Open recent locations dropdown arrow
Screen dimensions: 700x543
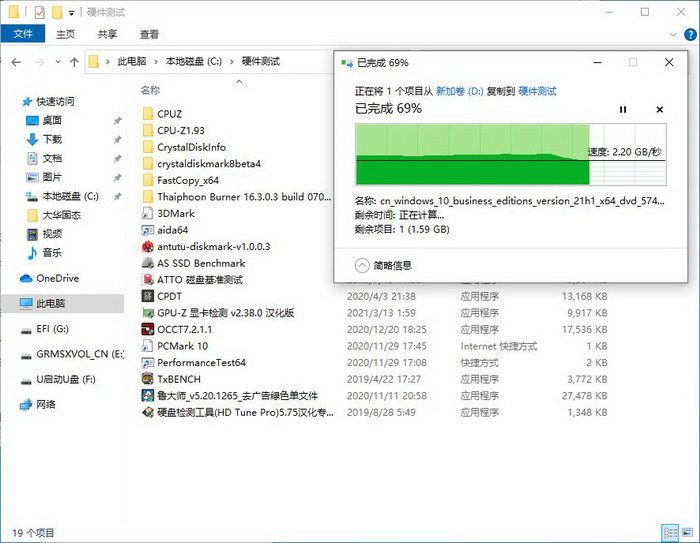click(57, 62)
